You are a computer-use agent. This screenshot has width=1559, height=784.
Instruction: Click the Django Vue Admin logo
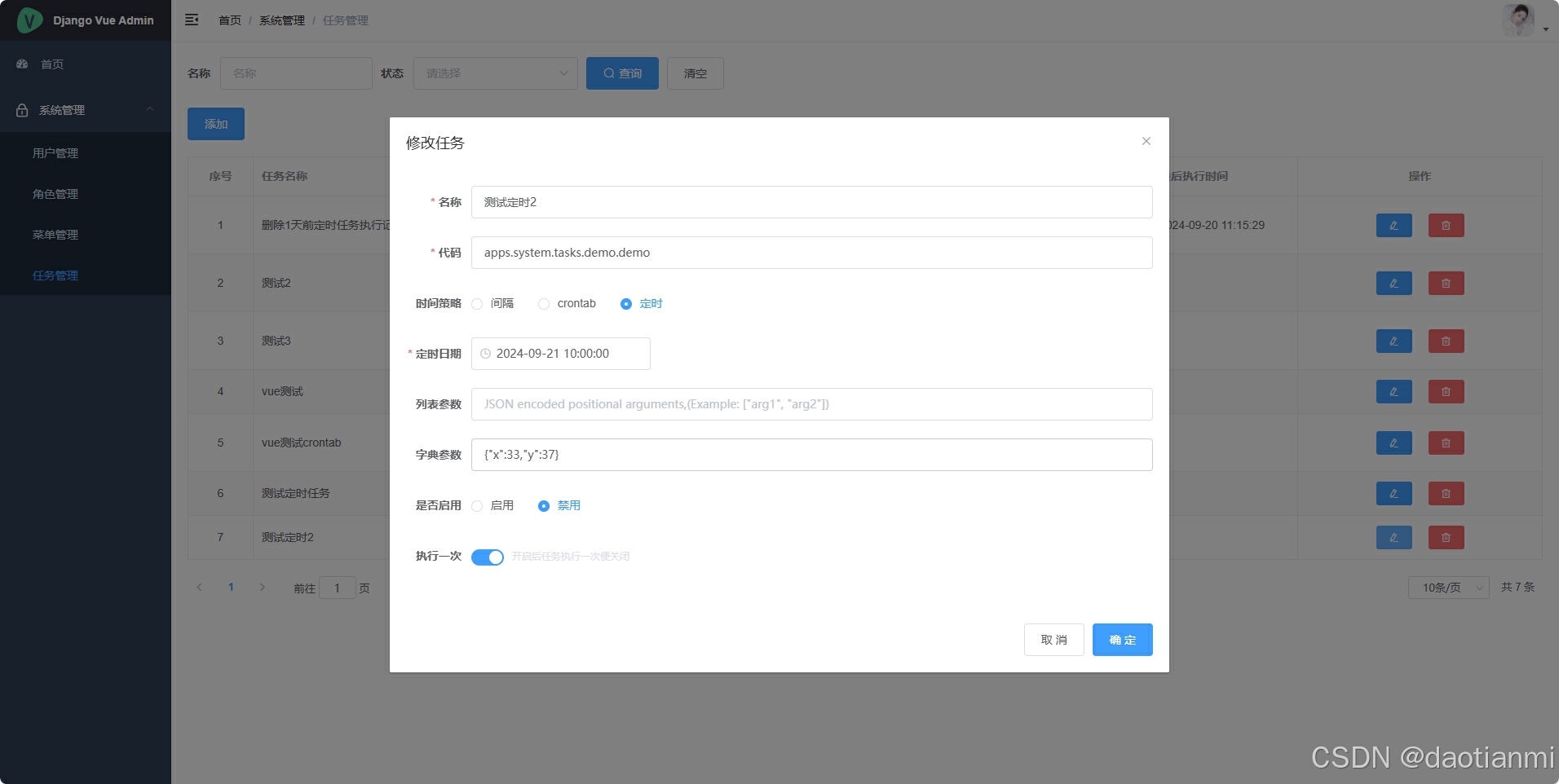pos(30,20)
